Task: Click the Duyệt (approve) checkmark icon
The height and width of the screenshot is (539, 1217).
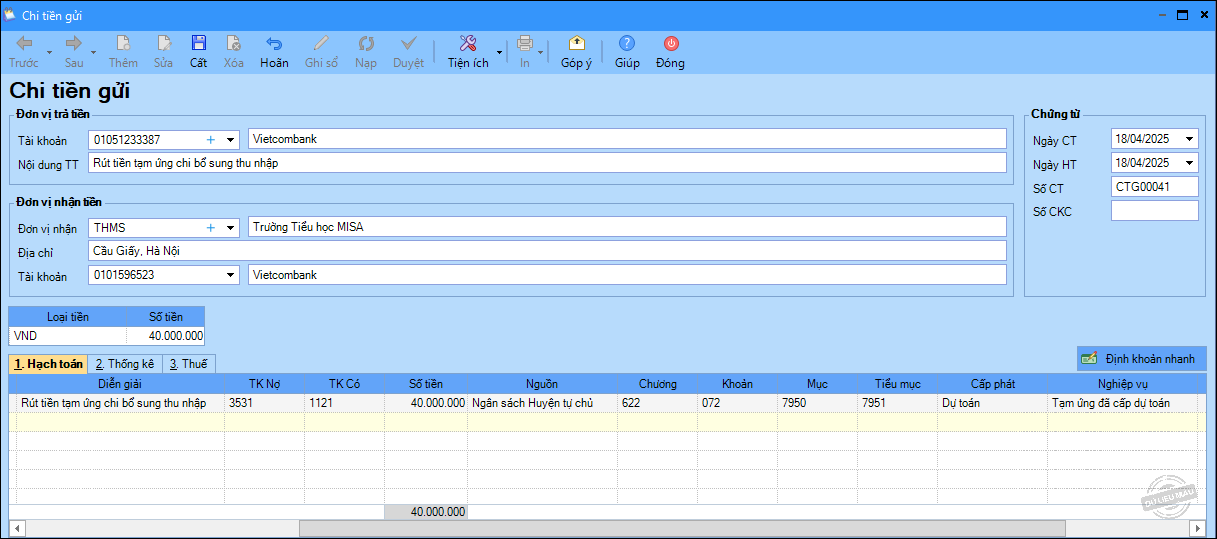Action: click(408, 43)
